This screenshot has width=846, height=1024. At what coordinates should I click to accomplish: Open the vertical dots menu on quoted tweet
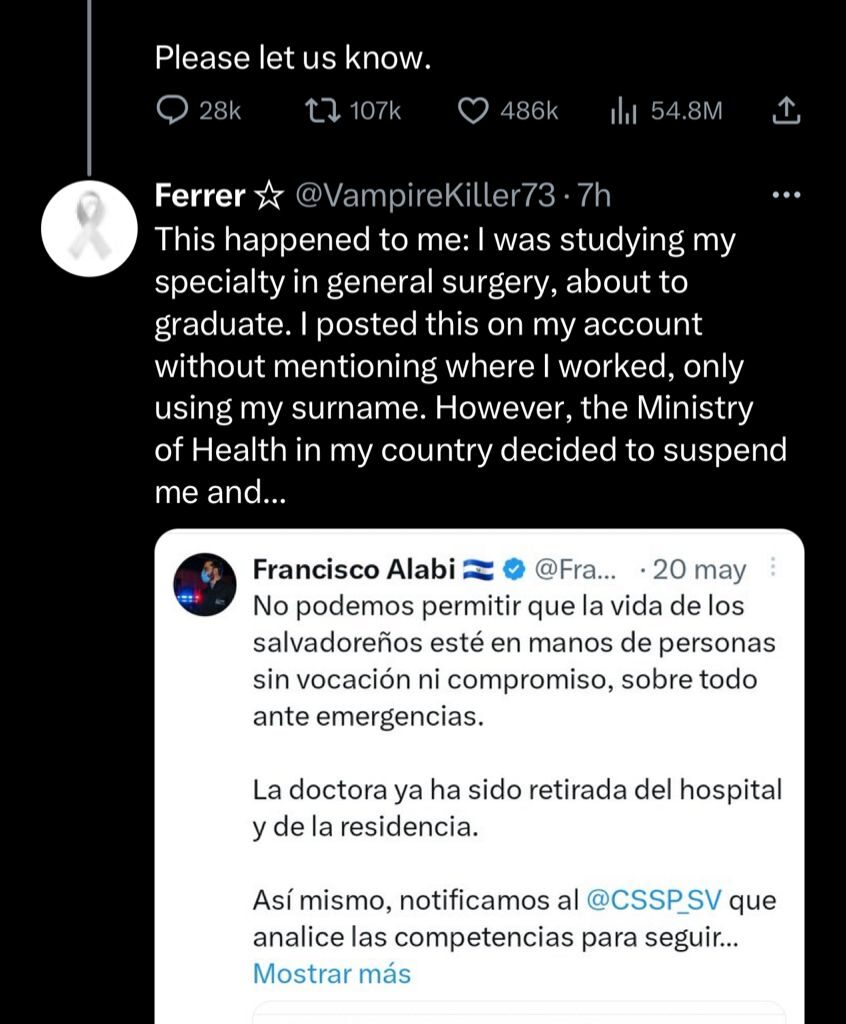(x=772, y=569)
